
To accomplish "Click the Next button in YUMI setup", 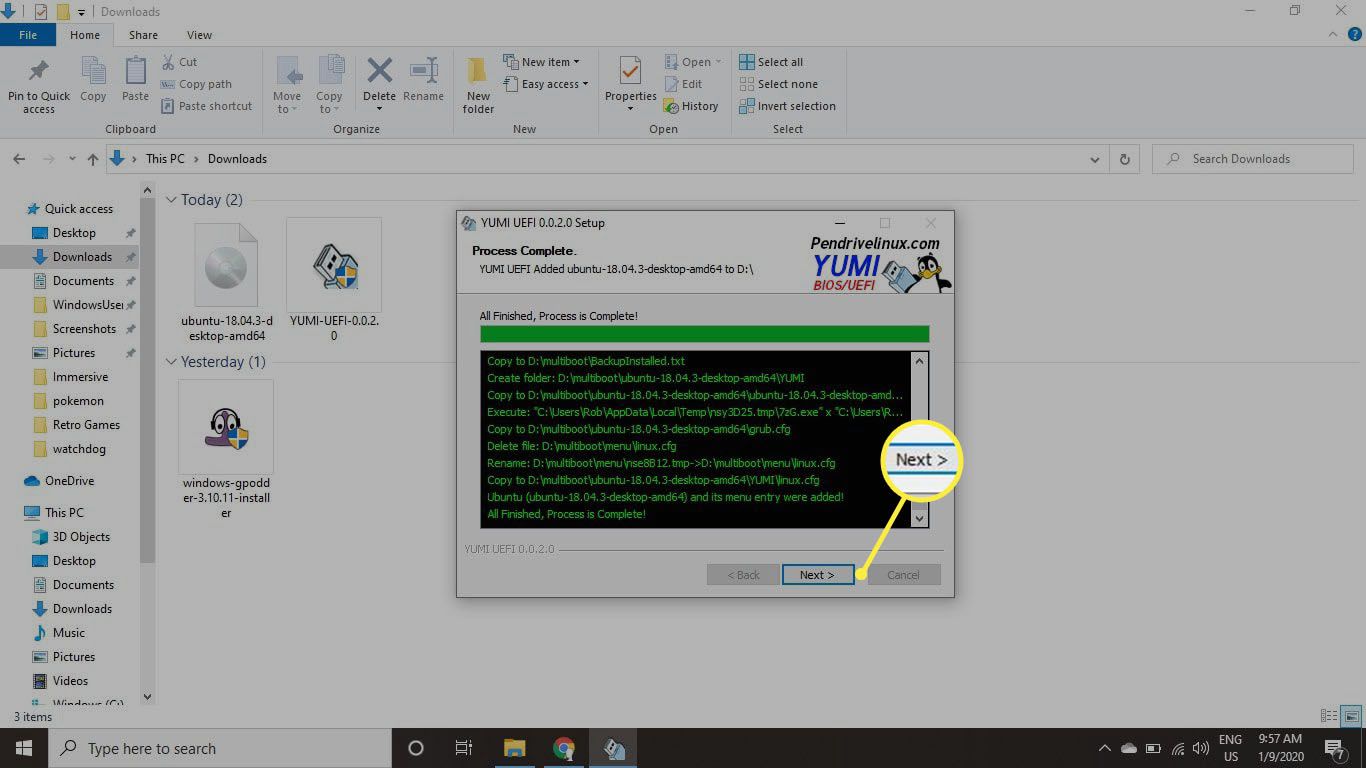I will [816, 575].
